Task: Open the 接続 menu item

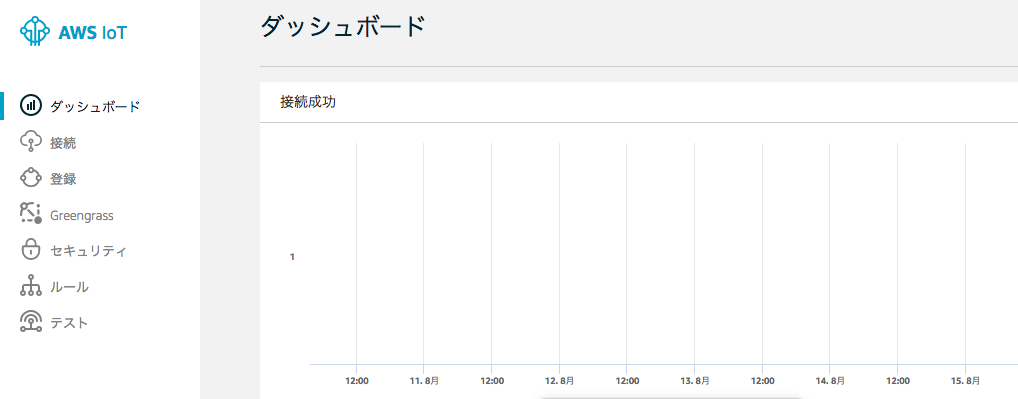Action: 63,143
